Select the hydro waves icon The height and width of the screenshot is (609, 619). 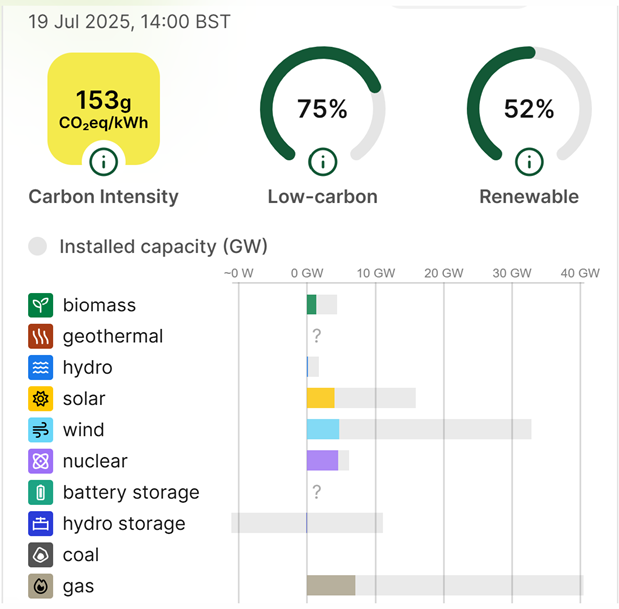tap(40, 367)
